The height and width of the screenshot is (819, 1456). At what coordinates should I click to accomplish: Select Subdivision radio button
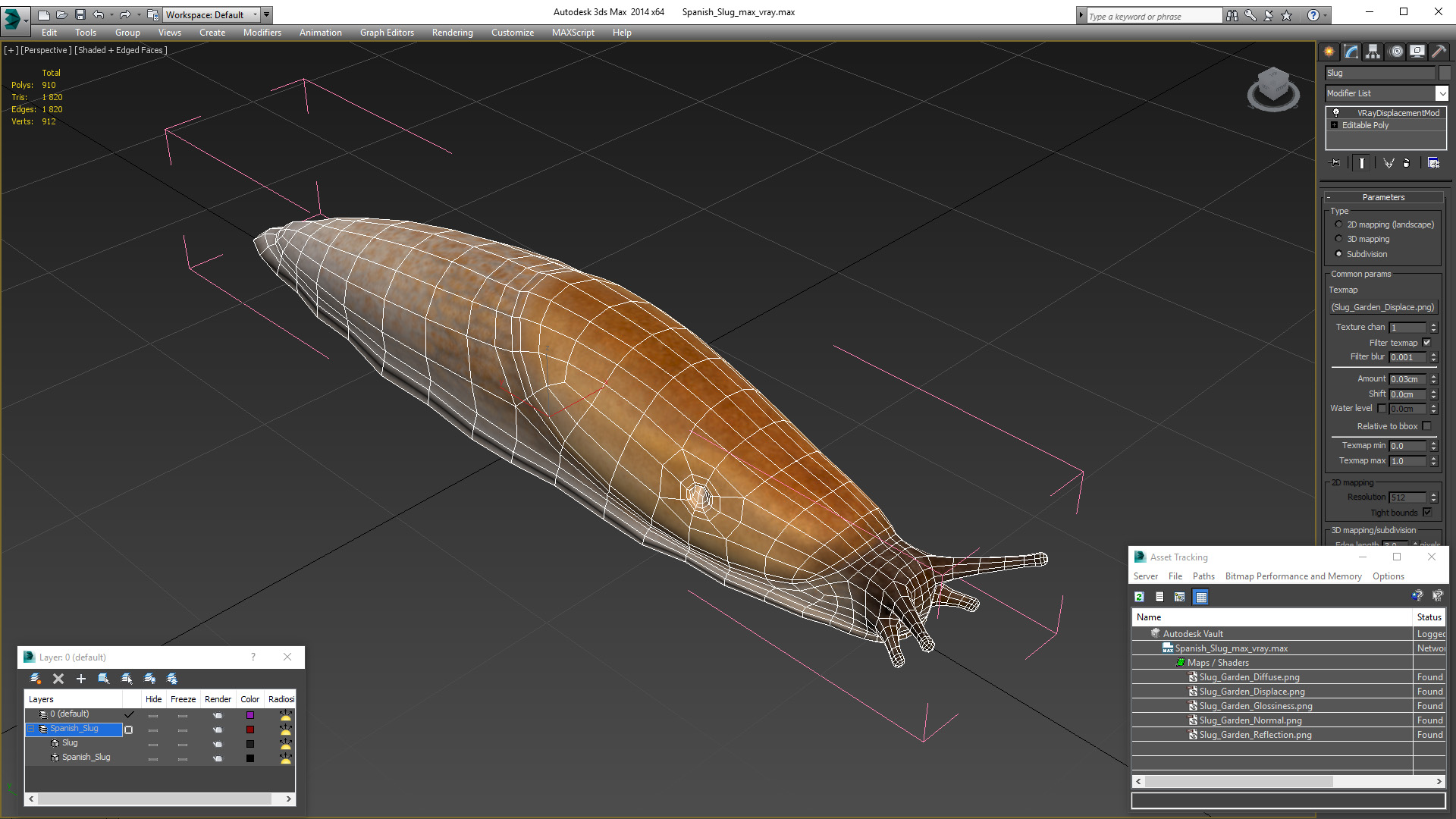coord(1338,254)
